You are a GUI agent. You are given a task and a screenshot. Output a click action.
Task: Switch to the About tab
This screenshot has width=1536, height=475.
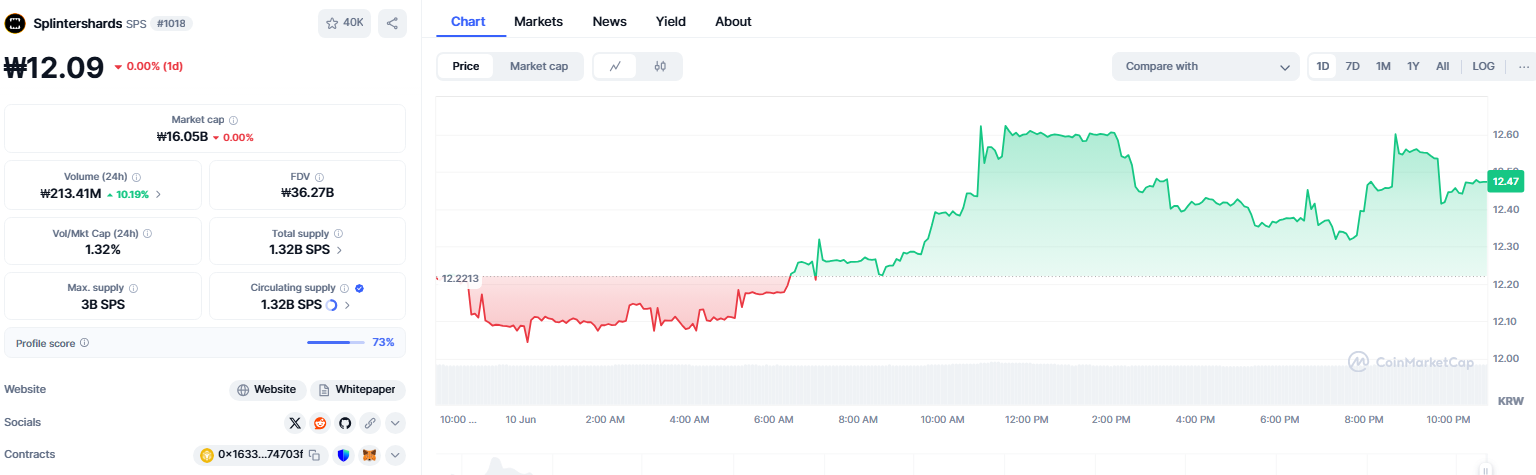click(x=733, y=21)
